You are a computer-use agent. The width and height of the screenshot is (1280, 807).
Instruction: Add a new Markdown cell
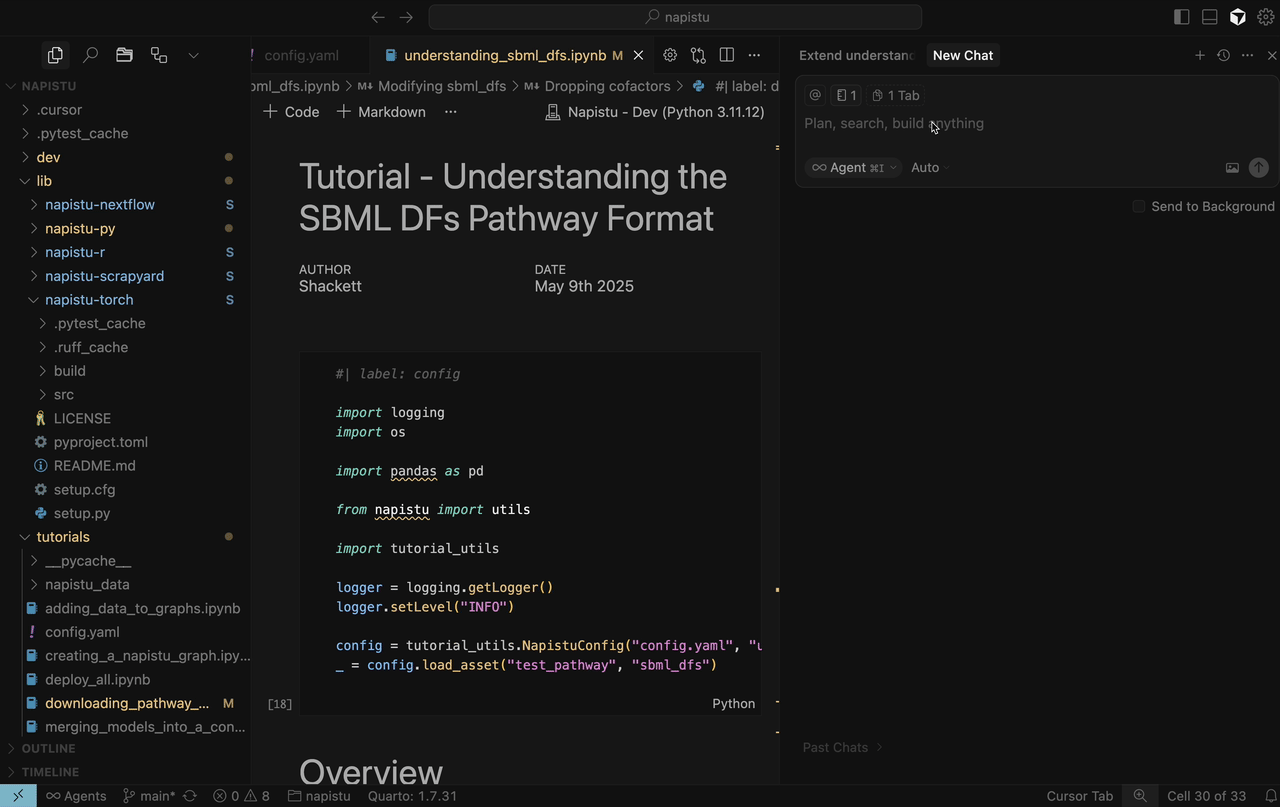click(x=381, y=112)
